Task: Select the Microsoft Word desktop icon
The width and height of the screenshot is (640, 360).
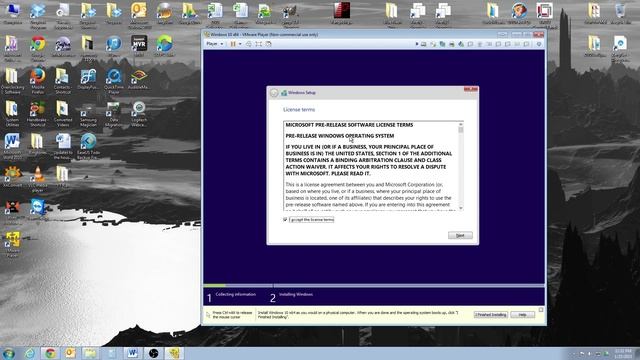Action: 13,147
